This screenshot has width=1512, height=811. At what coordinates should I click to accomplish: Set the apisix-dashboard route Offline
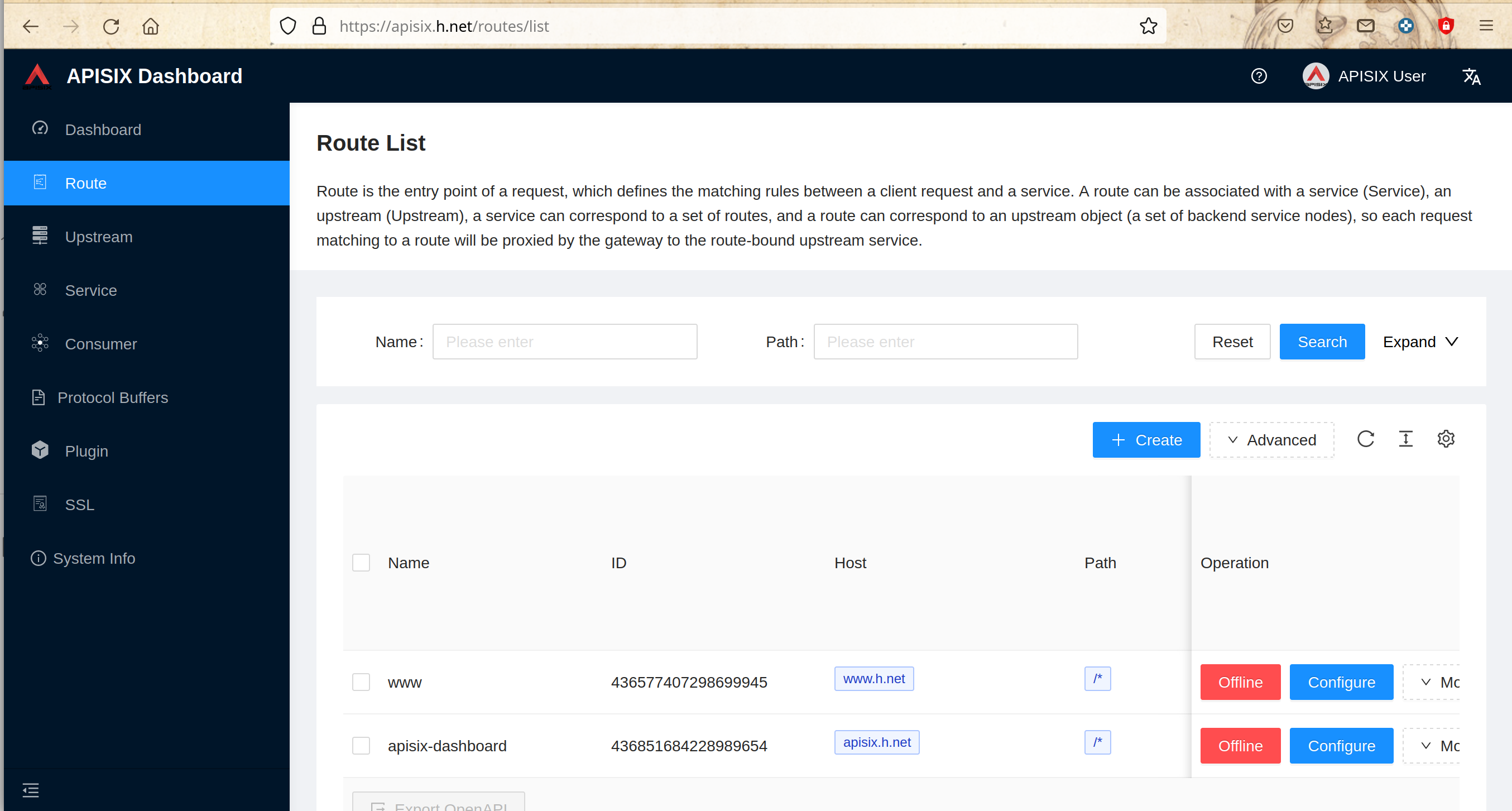click(1240, 745)
